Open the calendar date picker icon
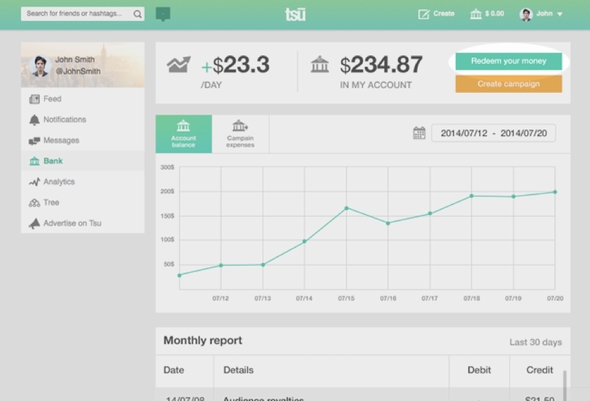 (x=419, y=133)
